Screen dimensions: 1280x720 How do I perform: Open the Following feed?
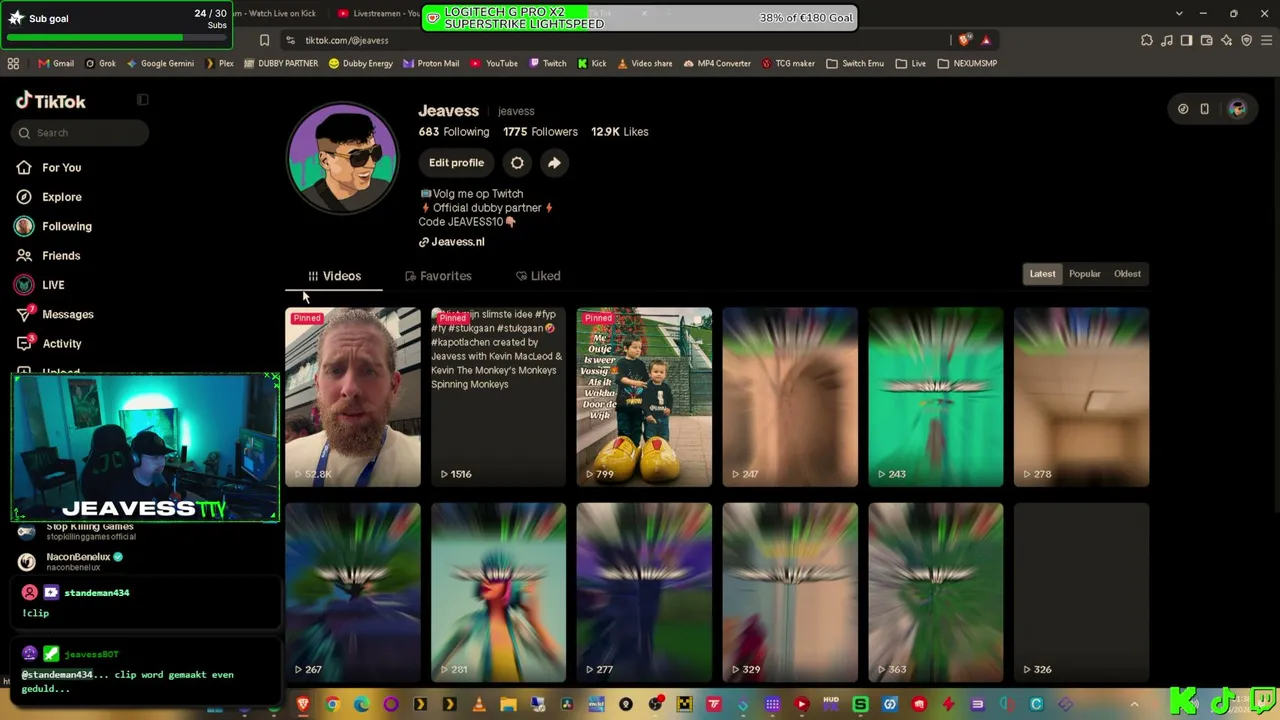point(66,226)
